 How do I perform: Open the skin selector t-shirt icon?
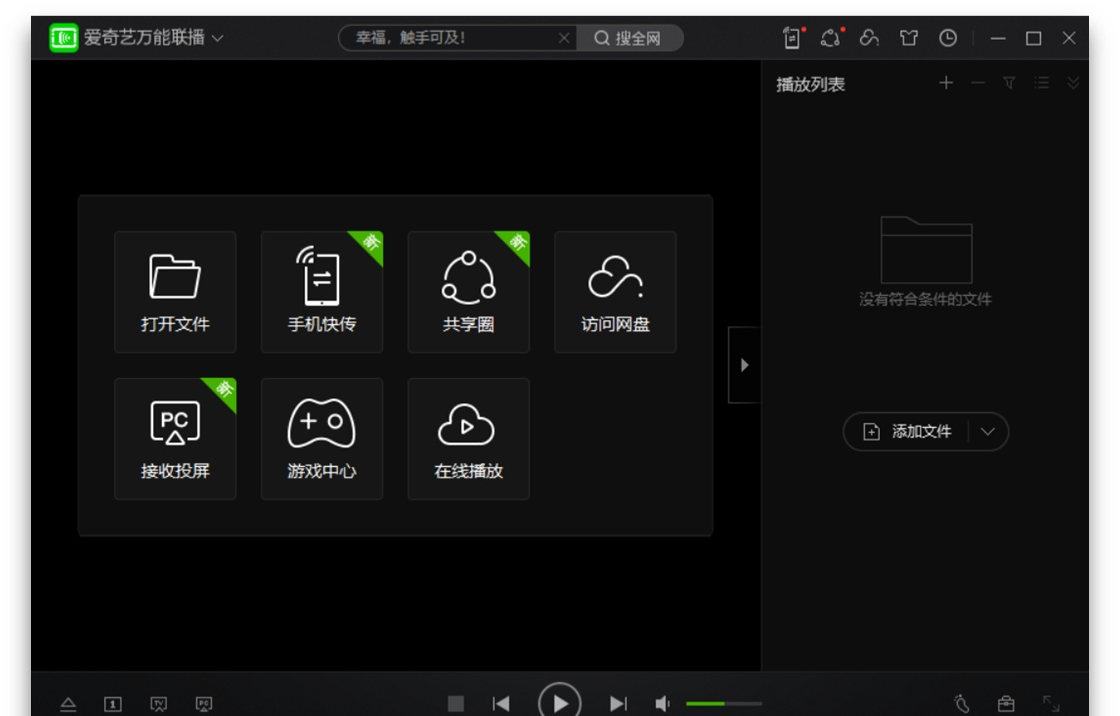(x=908, y=38)
